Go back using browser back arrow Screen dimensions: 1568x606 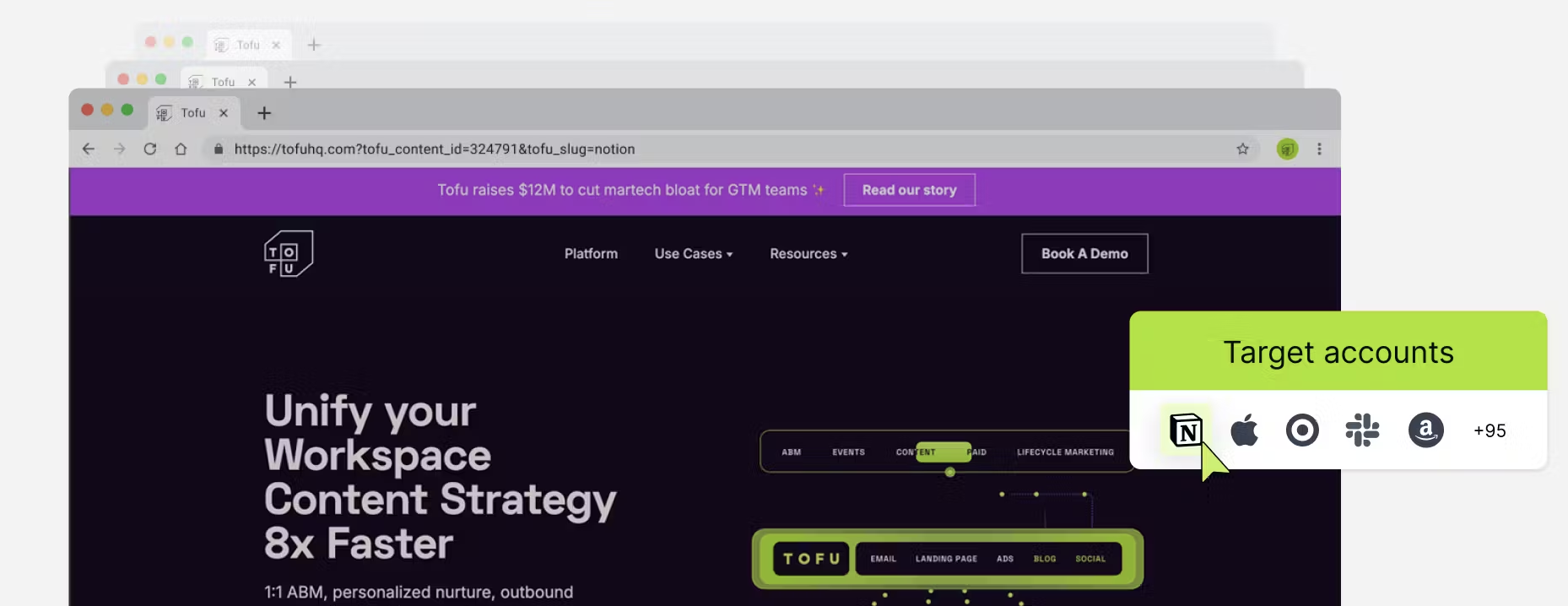point(88,149)
